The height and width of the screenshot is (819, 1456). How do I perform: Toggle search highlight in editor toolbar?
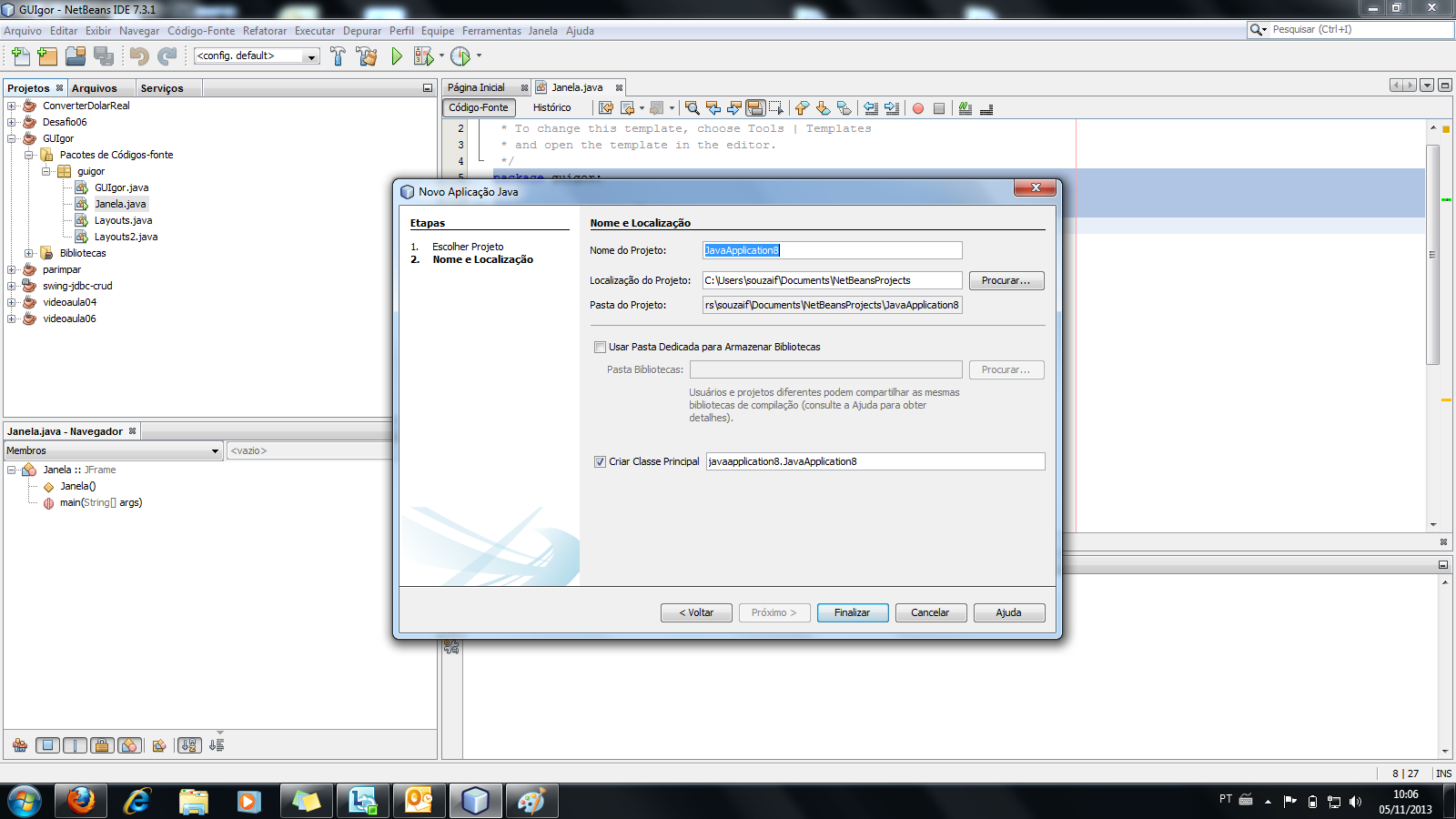755,108
